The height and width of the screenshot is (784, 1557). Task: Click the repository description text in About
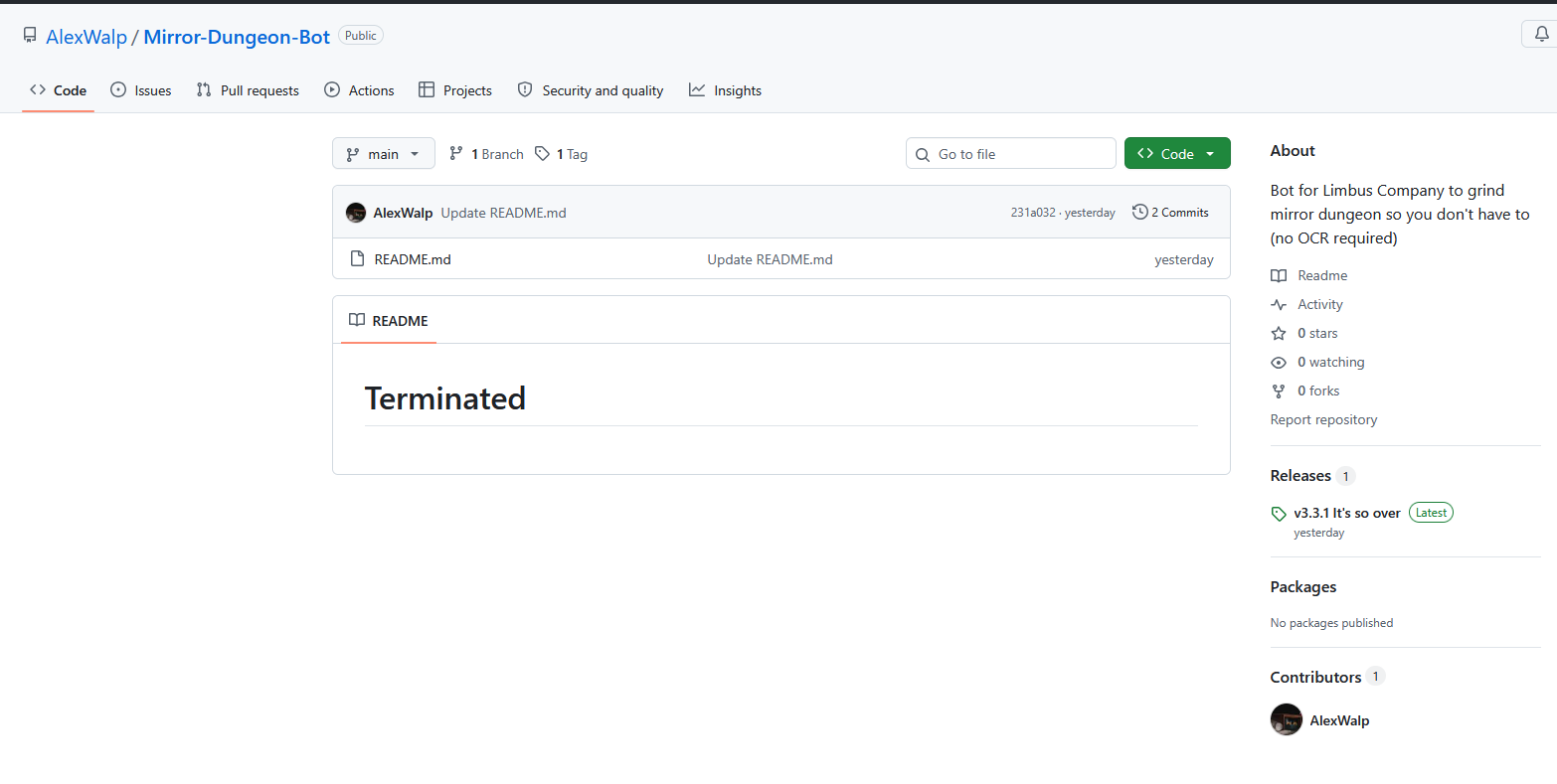(x=1400, y=214)
